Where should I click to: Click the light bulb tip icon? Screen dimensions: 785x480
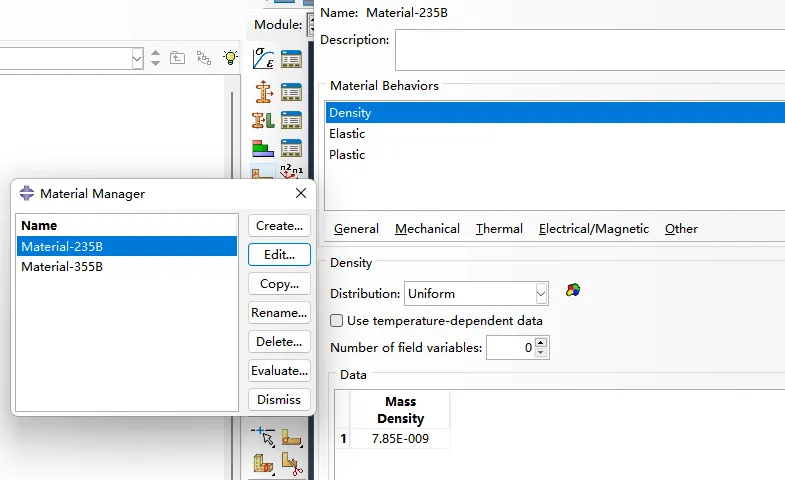pyautogui.click(x=230, y=58)
